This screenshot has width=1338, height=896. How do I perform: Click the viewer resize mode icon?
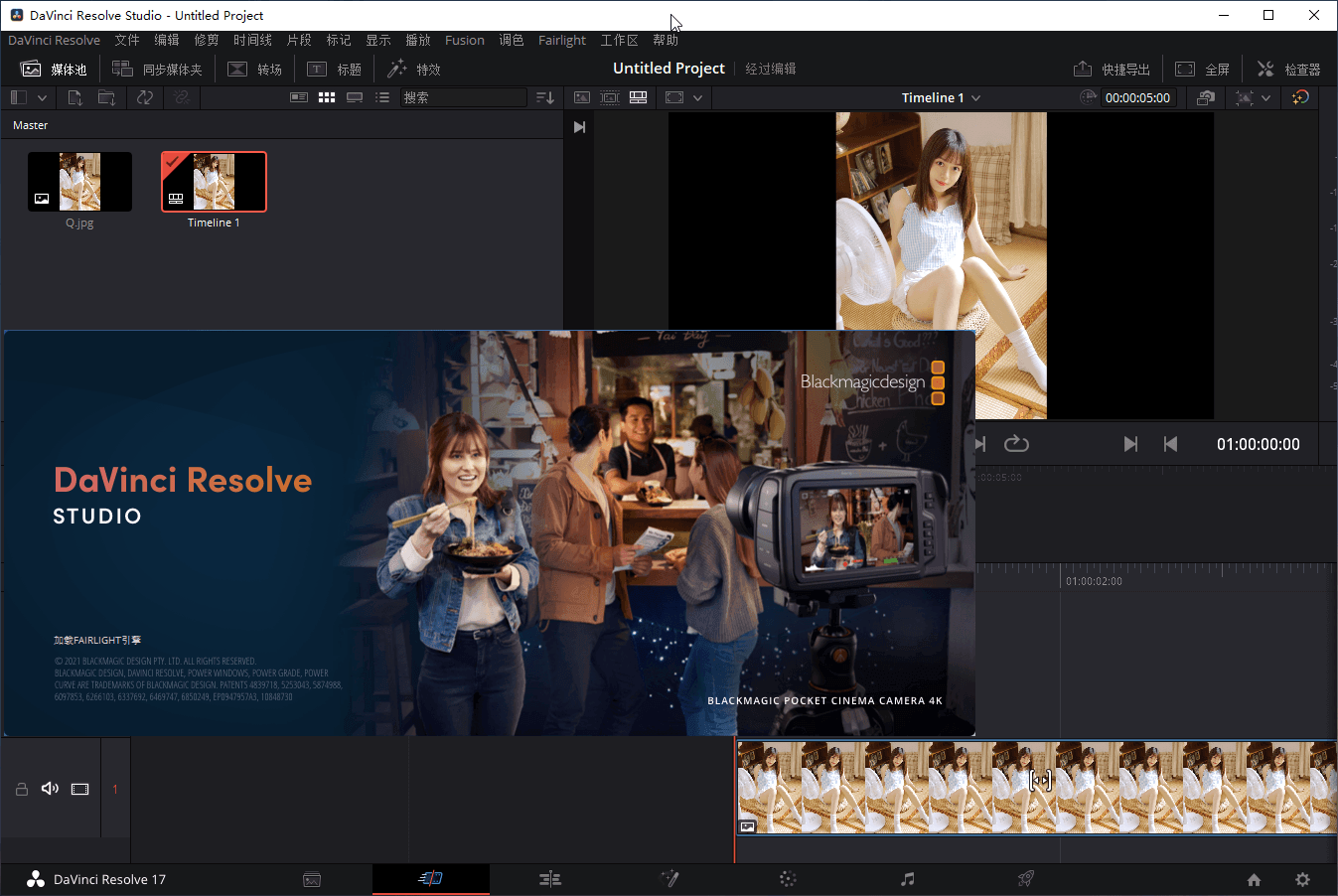(x=674, y=97)
